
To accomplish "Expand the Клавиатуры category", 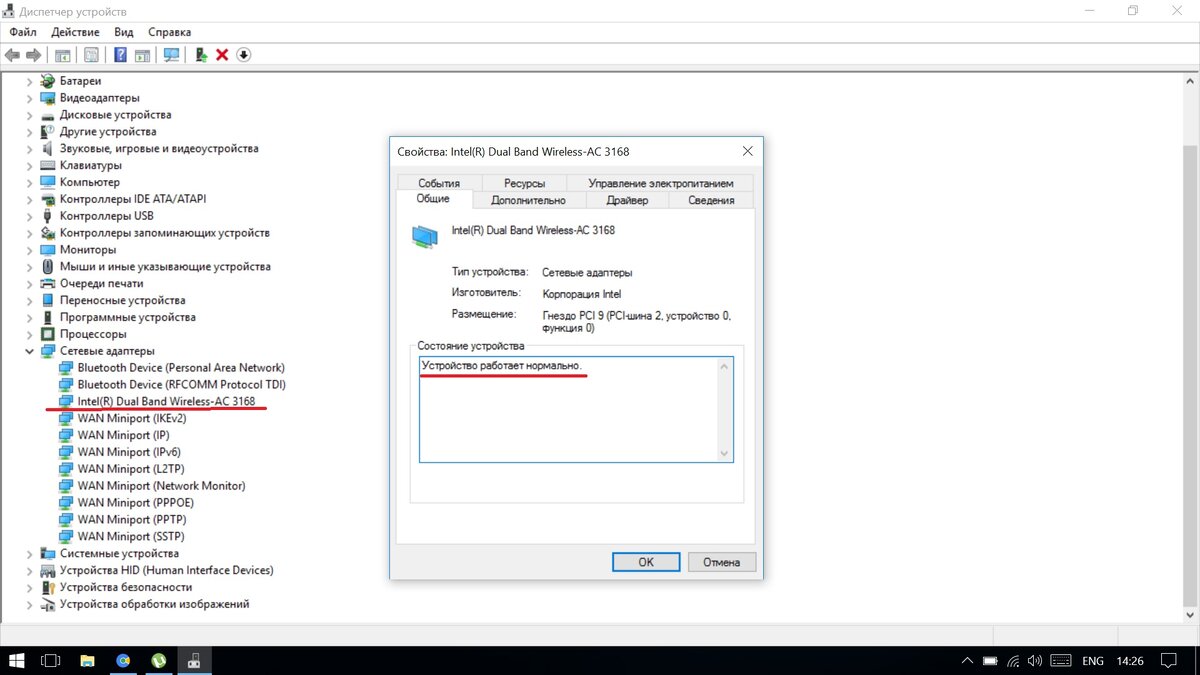I will pyautogui.click(x=29, y=165).
